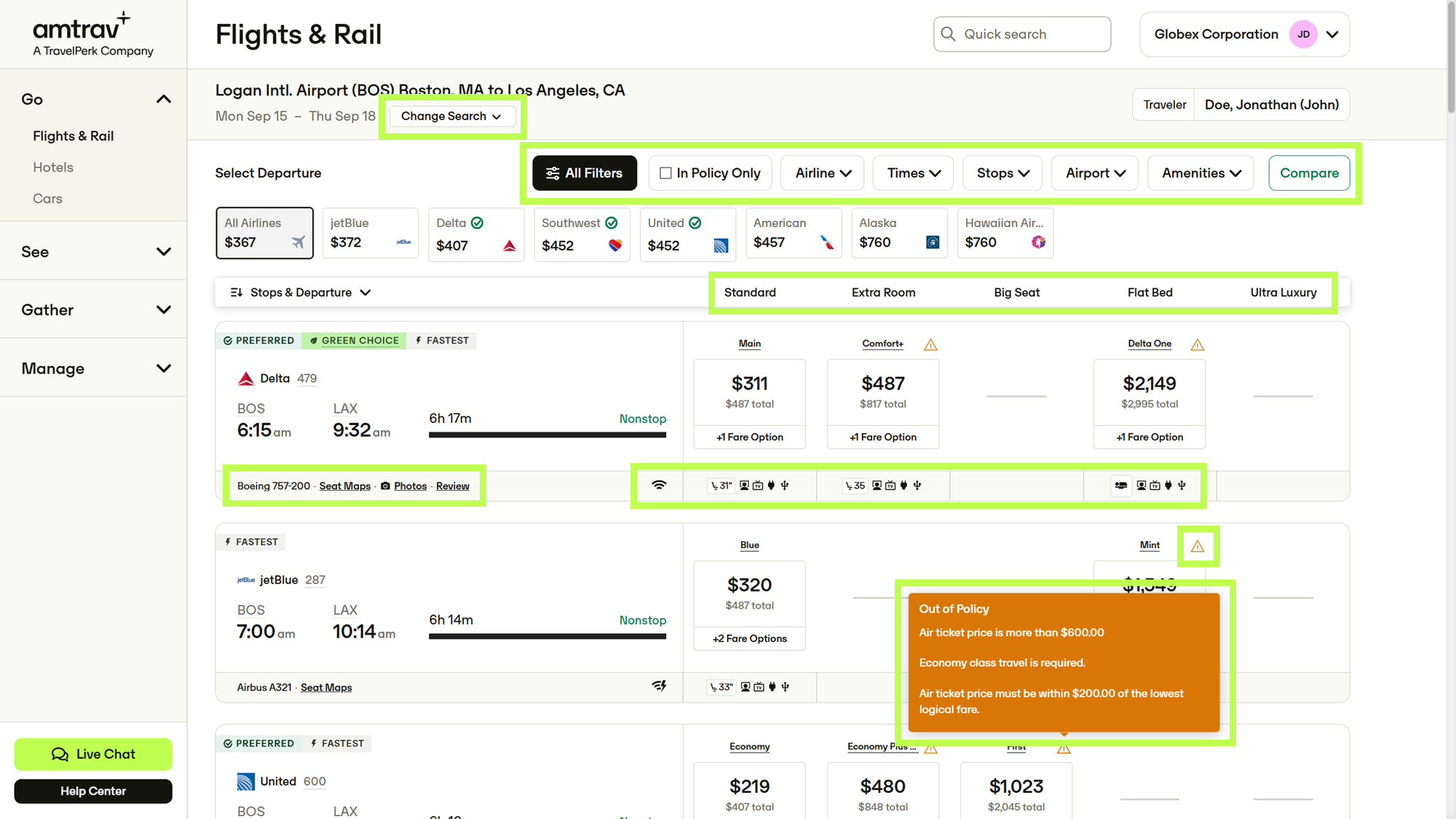Select the Delta airline price filter

coord(476,234)
